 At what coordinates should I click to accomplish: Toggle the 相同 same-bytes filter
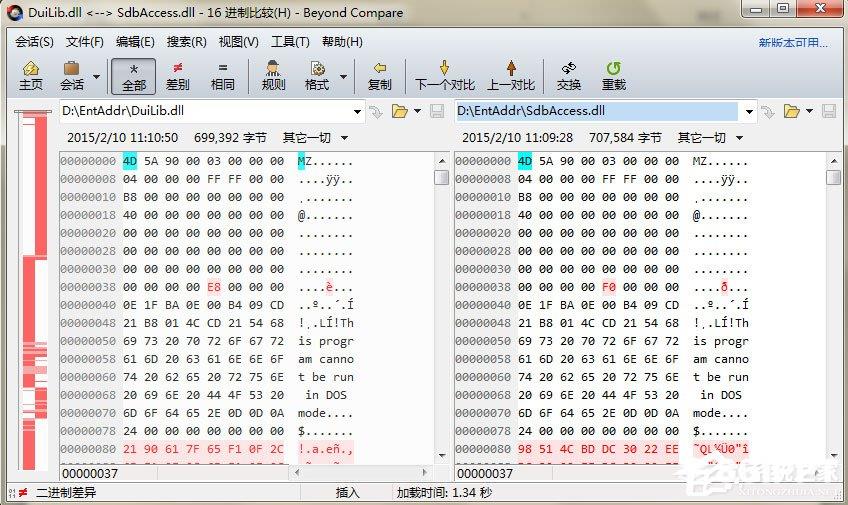coord(222,76)
